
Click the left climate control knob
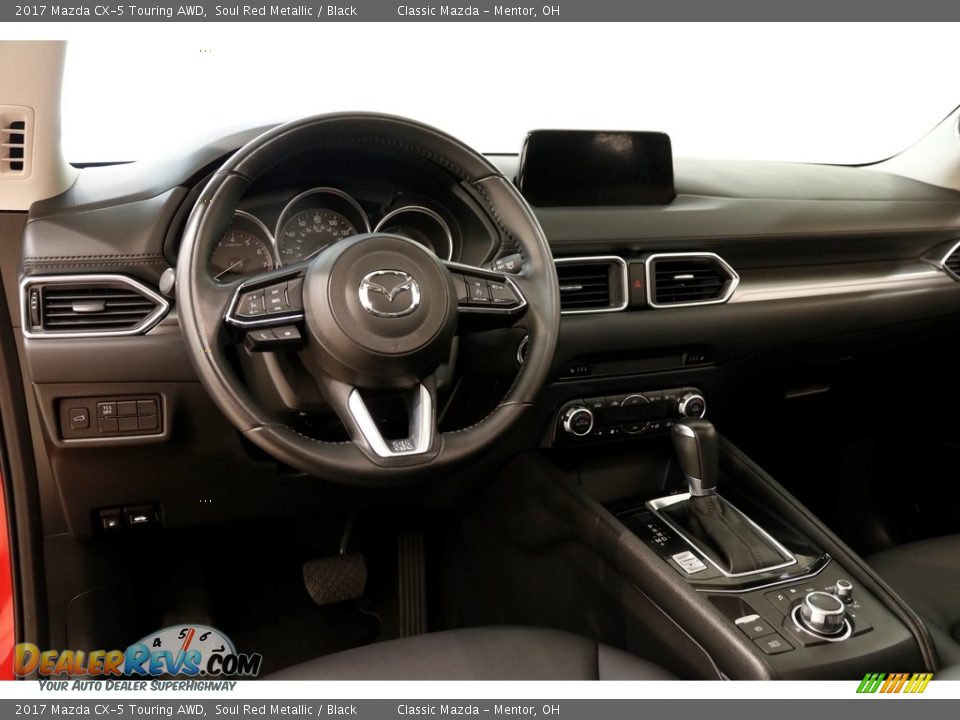[x=578, y=421]
